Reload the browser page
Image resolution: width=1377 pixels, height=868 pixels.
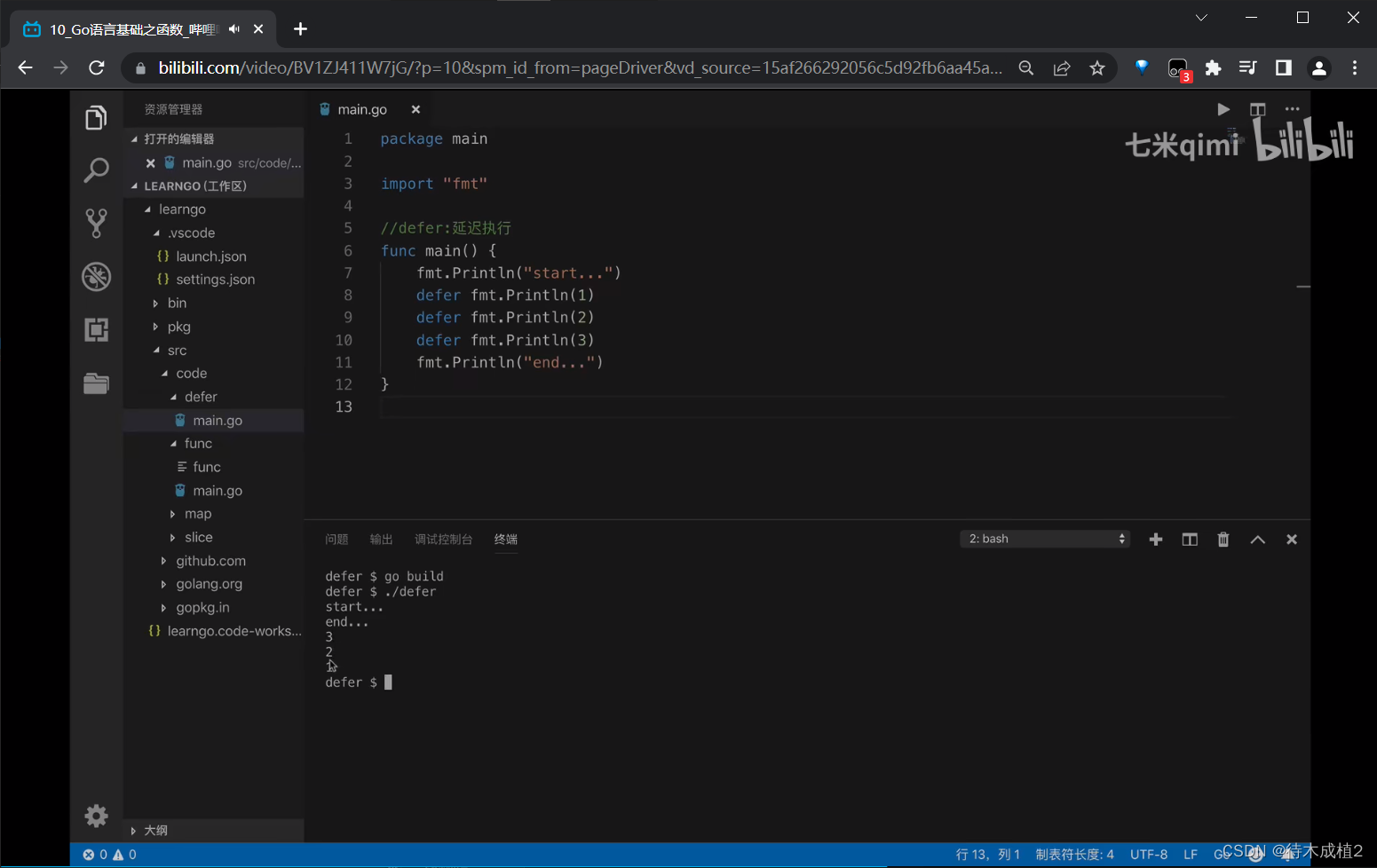pyautogui.click(x=97, y=67)
